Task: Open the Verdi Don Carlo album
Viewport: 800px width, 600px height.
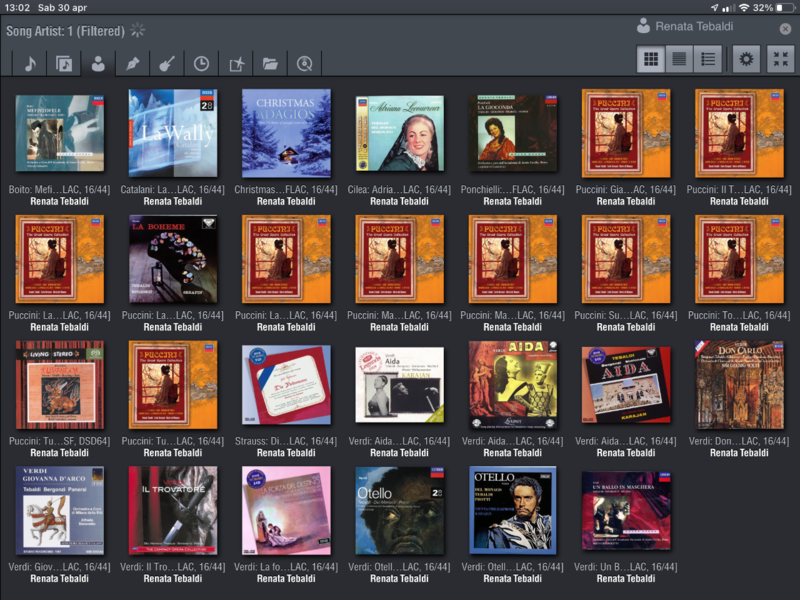Action: tap(739, 385)
